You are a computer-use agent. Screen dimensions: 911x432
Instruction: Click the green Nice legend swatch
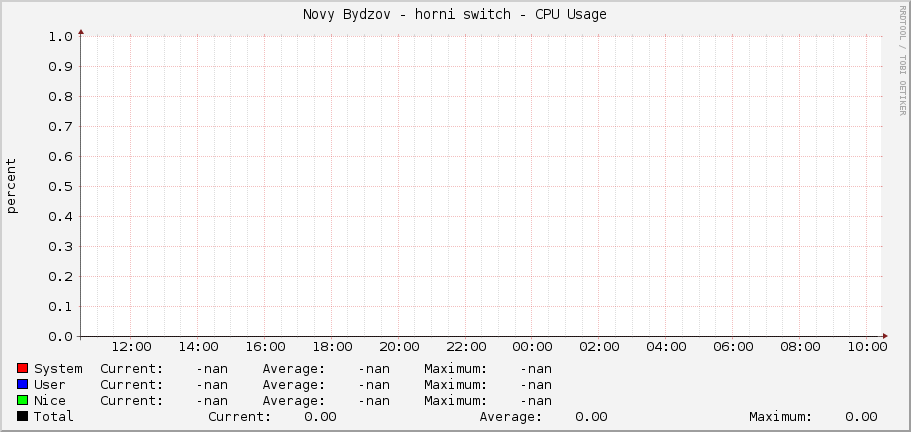[x=23, y=400]
